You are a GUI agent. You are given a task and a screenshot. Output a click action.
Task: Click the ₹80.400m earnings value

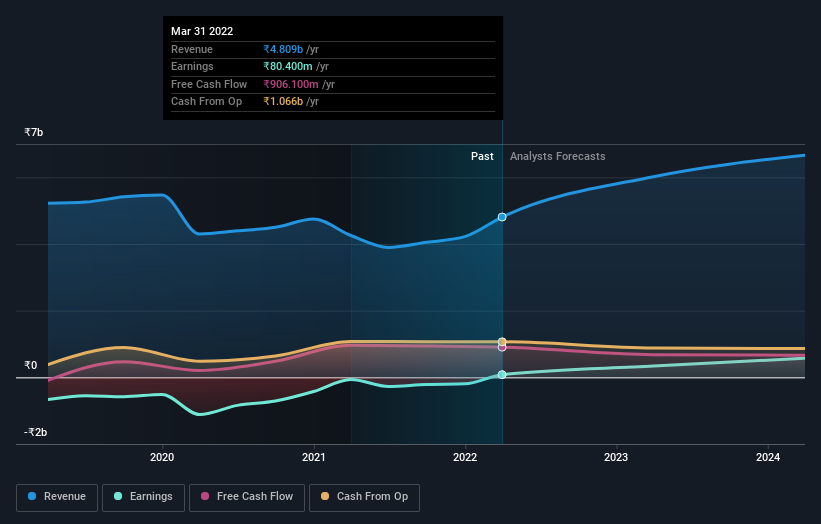coord(288,66)
